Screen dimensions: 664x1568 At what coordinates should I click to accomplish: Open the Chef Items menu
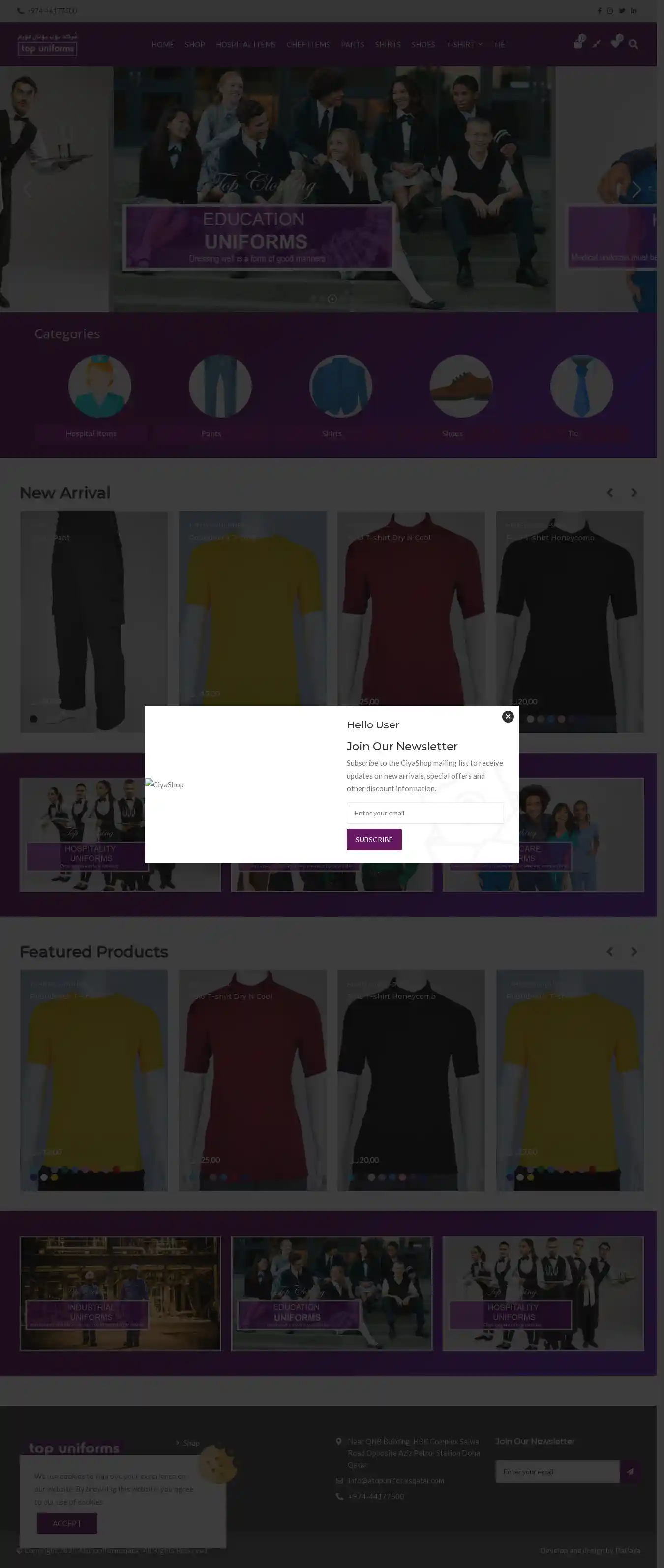pyautogui.click(x=308, y=44)
